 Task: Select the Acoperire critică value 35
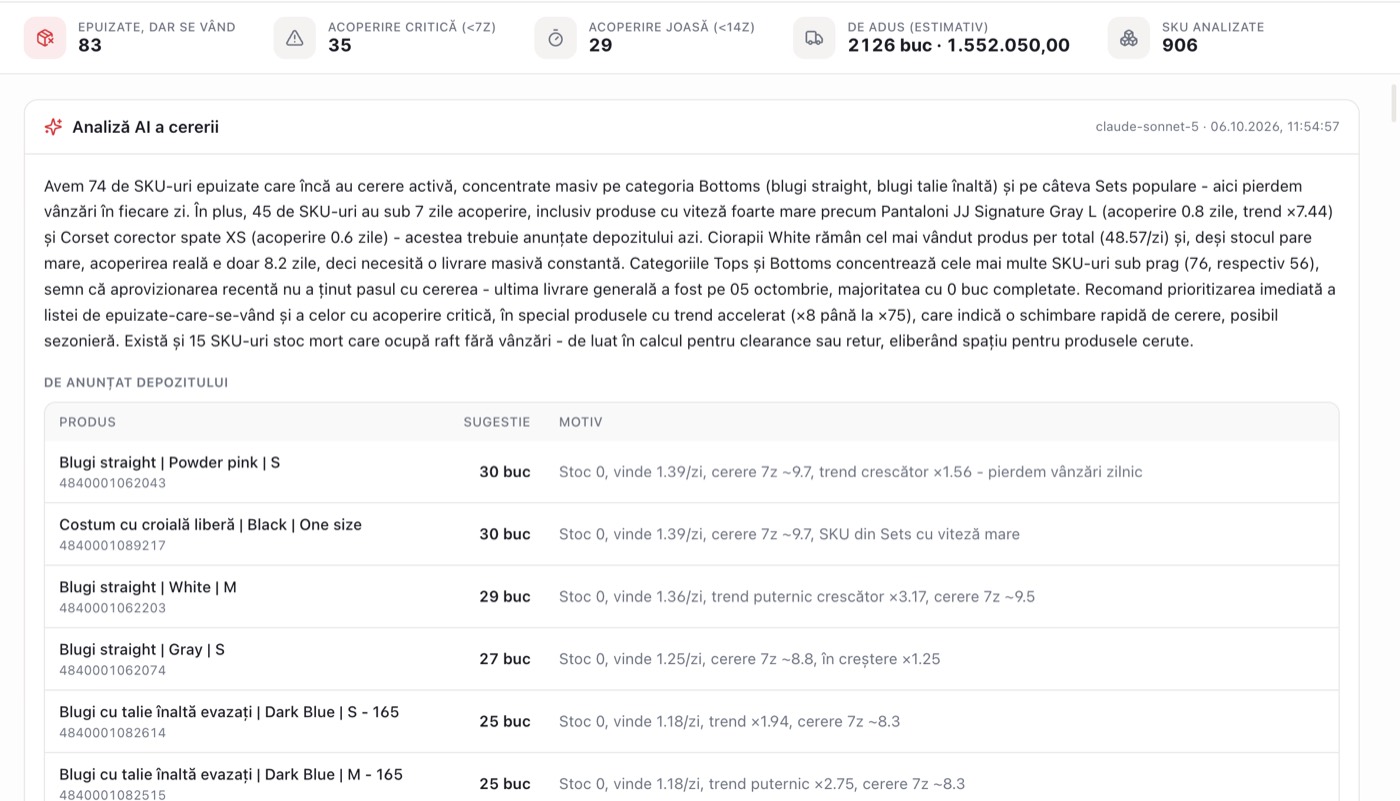point(340,45)
